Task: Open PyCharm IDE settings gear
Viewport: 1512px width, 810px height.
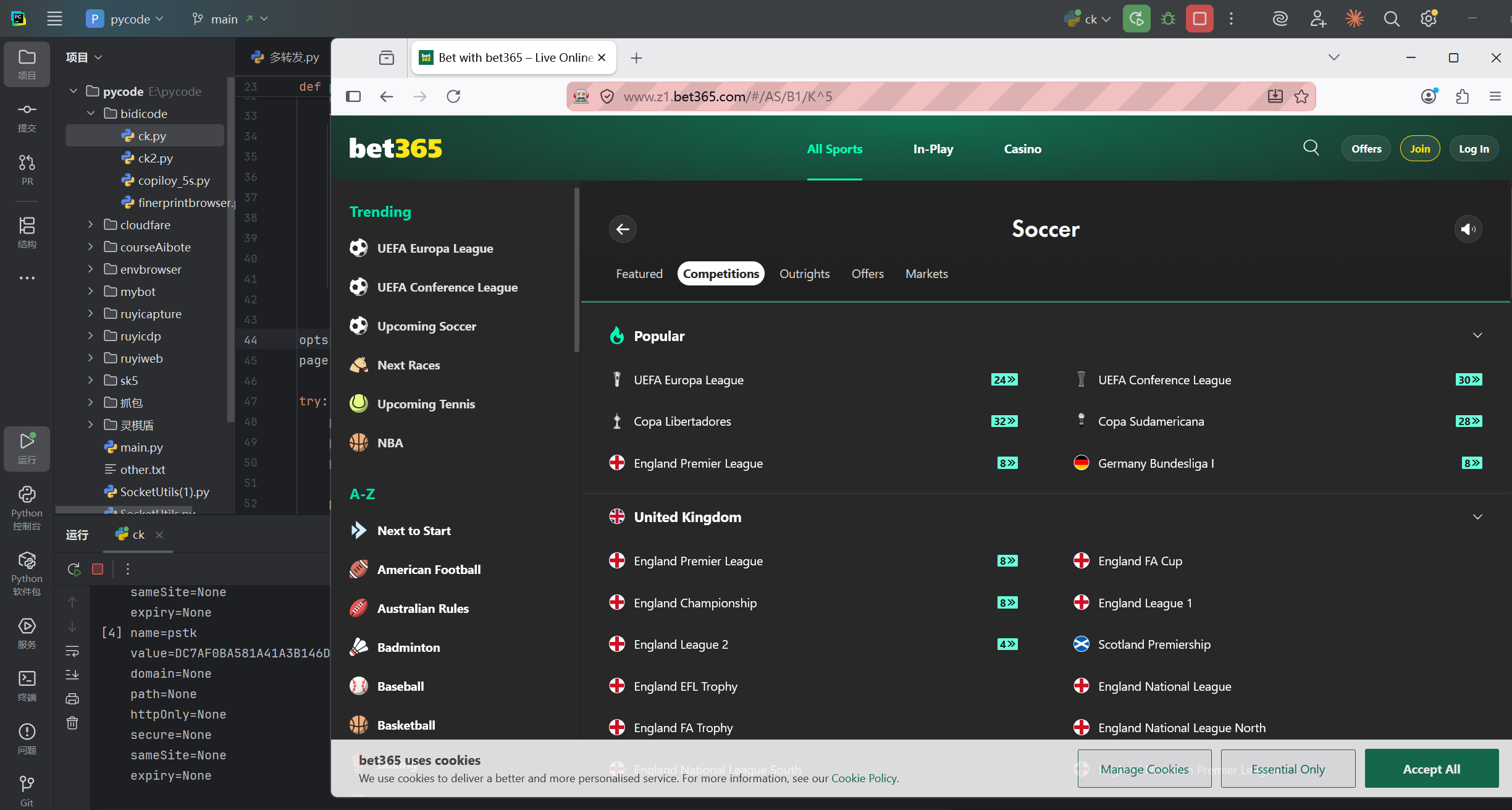Action: 1428,19
